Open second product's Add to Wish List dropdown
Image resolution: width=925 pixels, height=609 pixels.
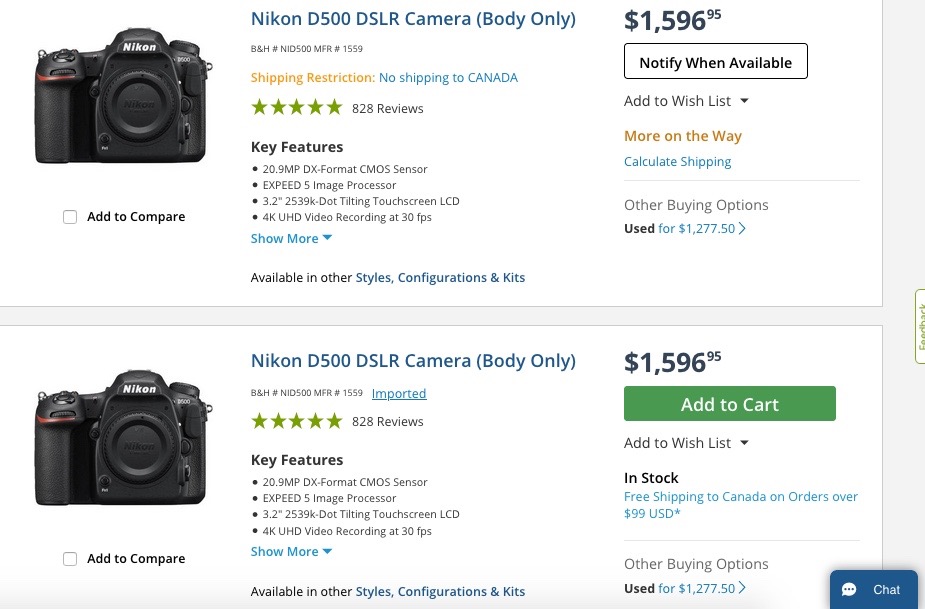click(x=686, y=443)
